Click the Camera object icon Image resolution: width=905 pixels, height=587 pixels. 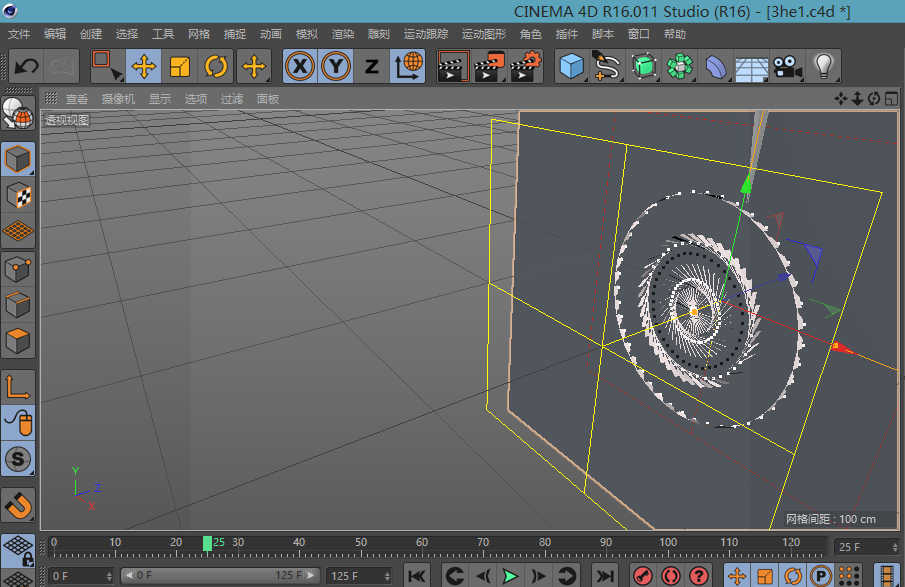787,67
